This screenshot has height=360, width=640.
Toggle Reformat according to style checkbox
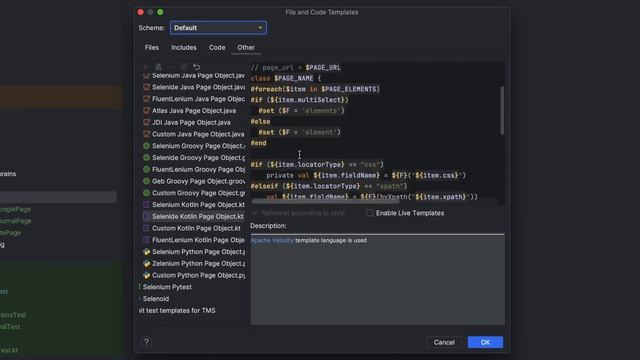click(x=255, y=213)
